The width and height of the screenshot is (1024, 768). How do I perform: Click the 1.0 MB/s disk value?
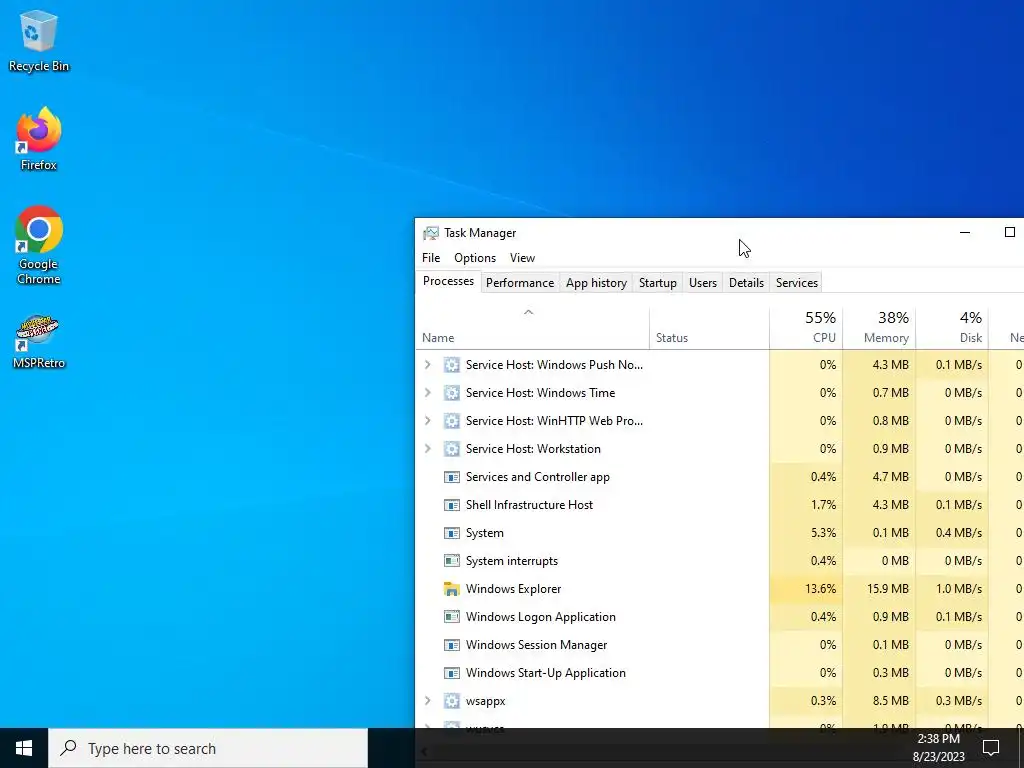tap(959, 589)
